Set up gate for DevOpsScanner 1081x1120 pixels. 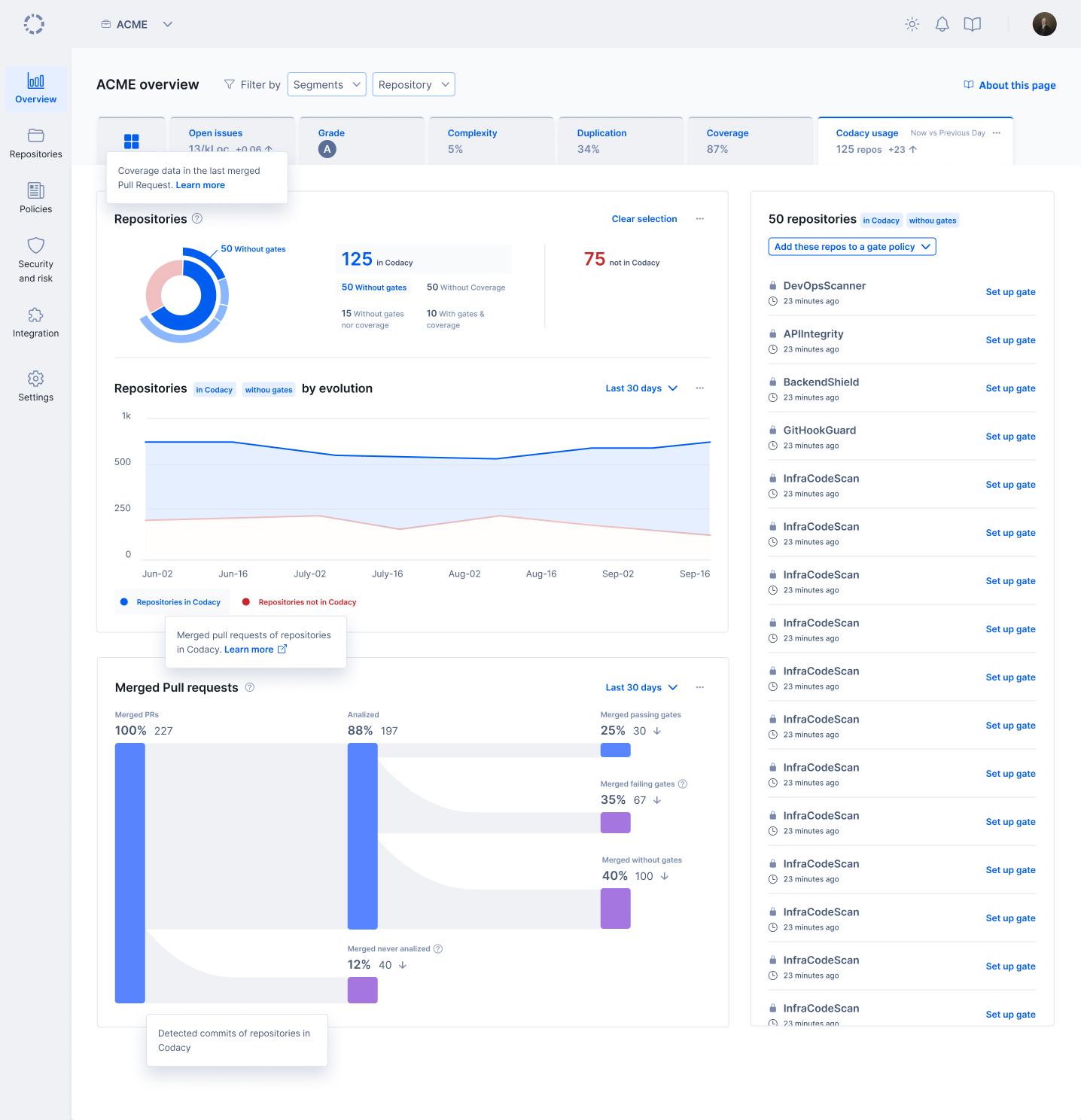click(x=1010, y=292)
